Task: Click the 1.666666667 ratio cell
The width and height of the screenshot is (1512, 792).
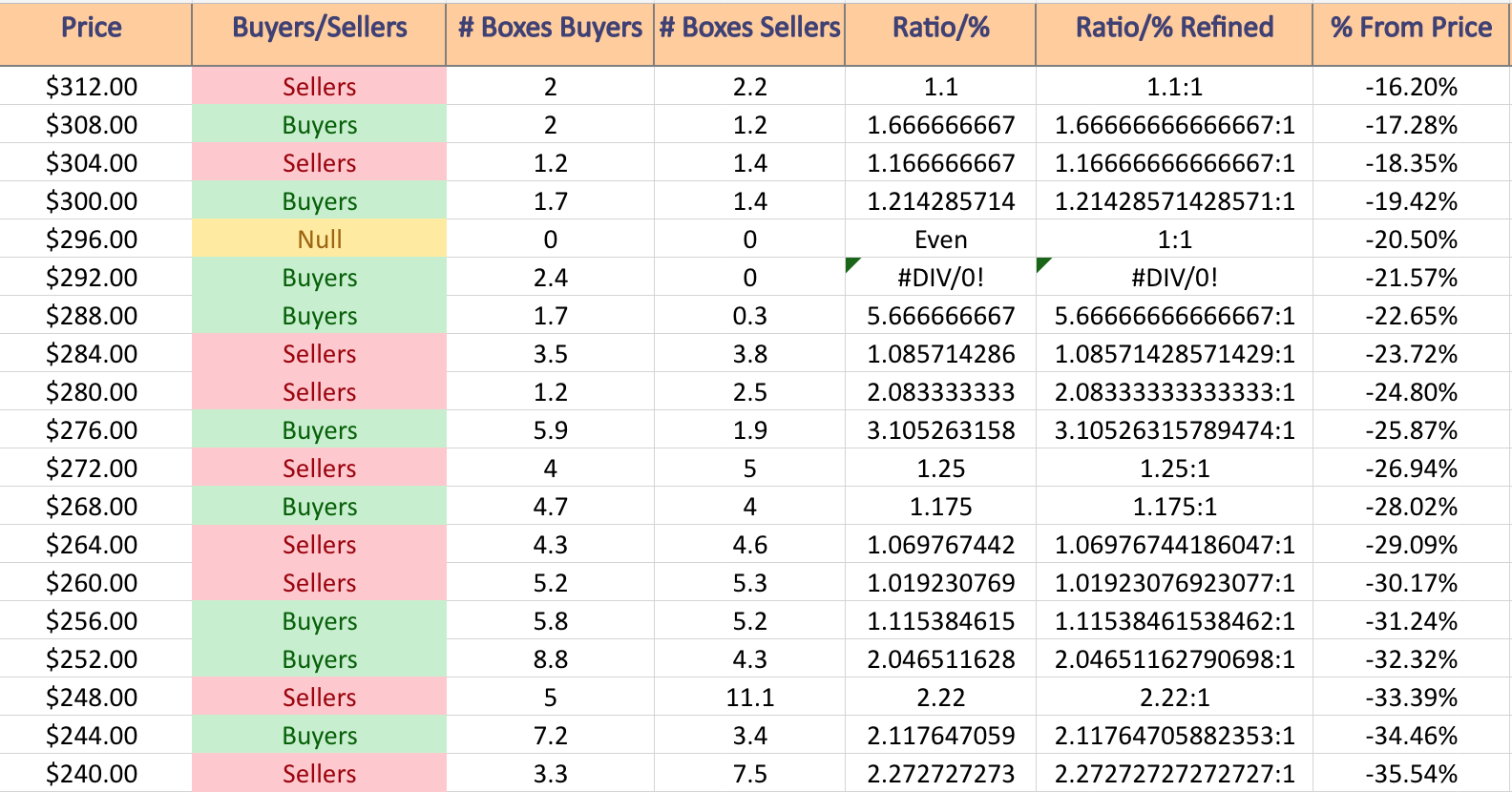Action: tap(940, 125)
